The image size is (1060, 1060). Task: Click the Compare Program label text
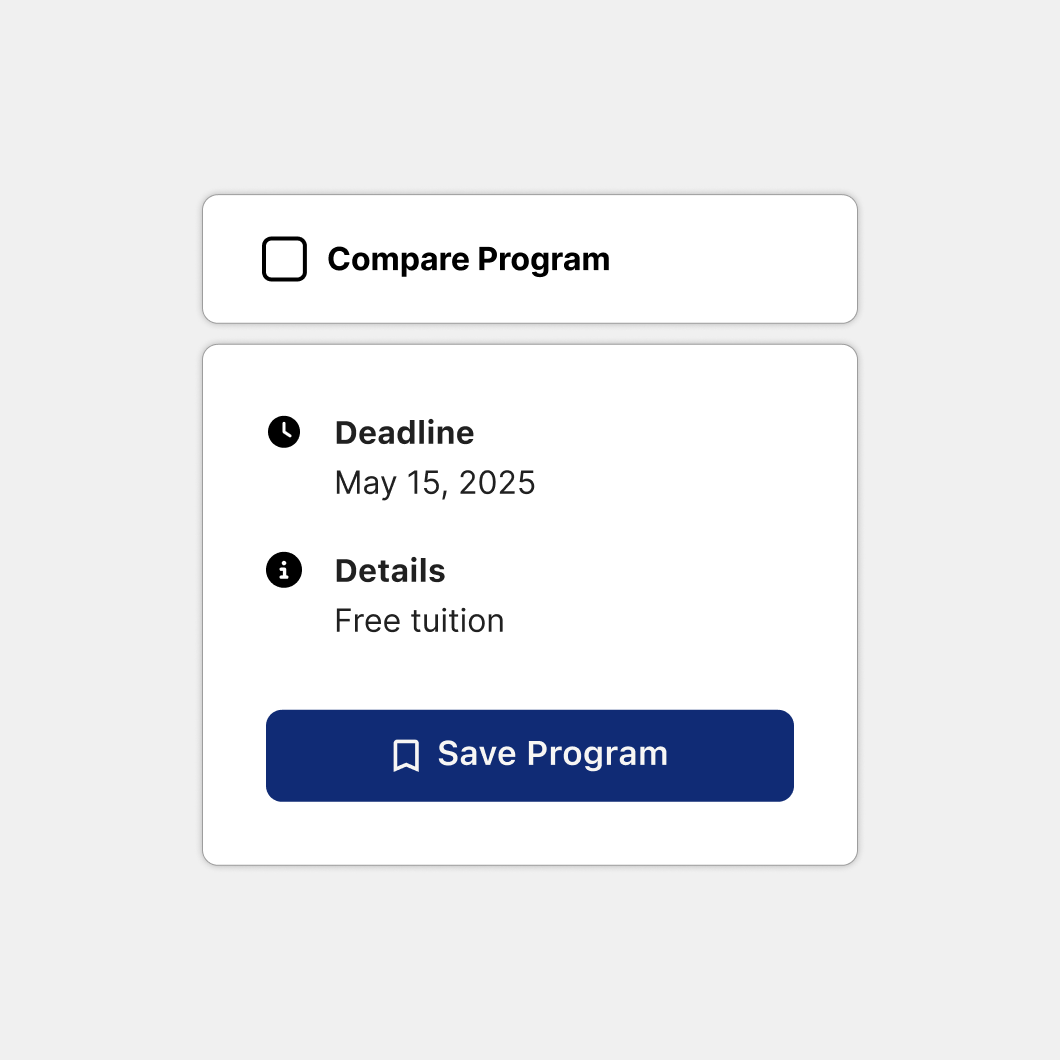[x=468, y=259]
